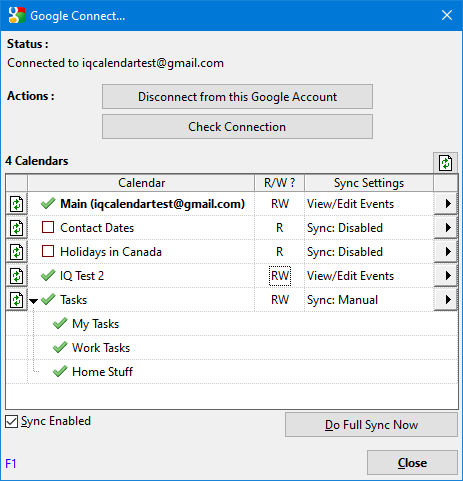Click the sync icon for Contact Dates
463x481 pixels.
click(x=17, y=228)
